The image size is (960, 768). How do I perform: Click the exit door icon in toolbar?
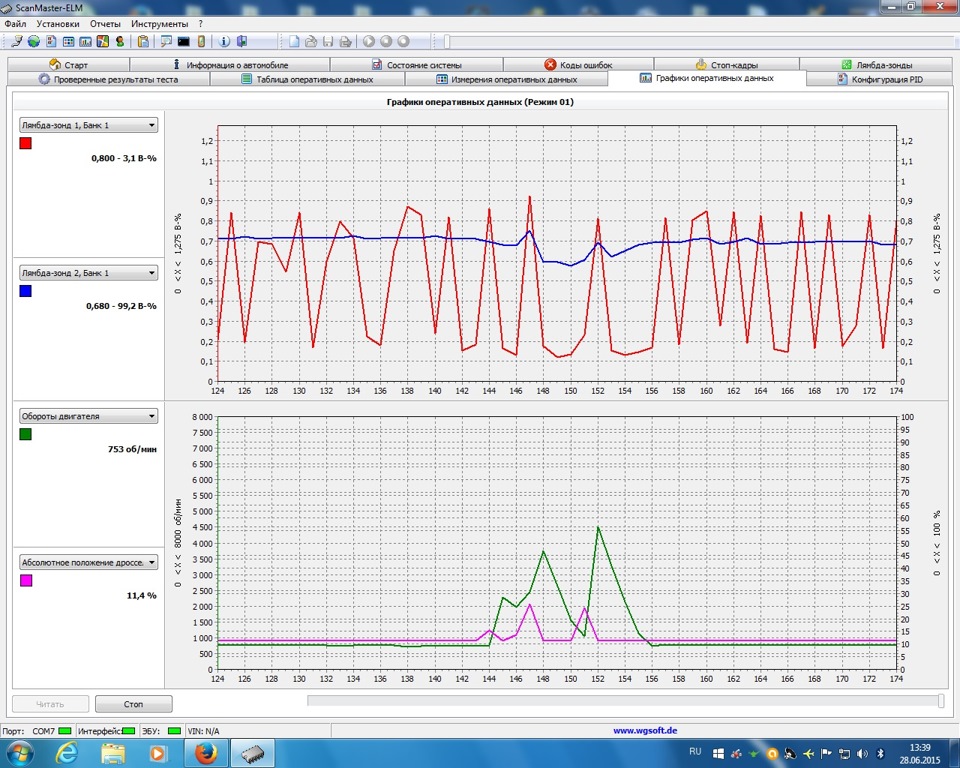point(241,41)
